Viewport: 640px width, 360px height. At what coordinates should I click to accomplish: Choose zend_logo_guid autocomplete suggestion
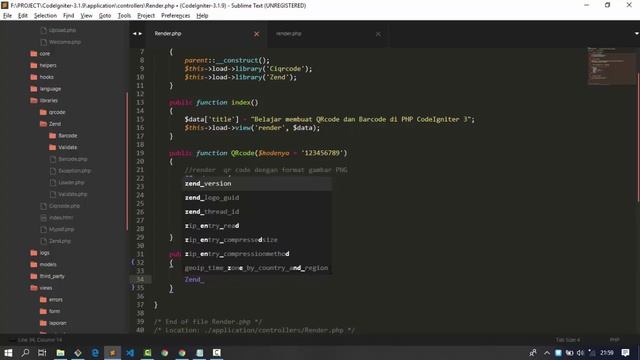pos(257,198)
